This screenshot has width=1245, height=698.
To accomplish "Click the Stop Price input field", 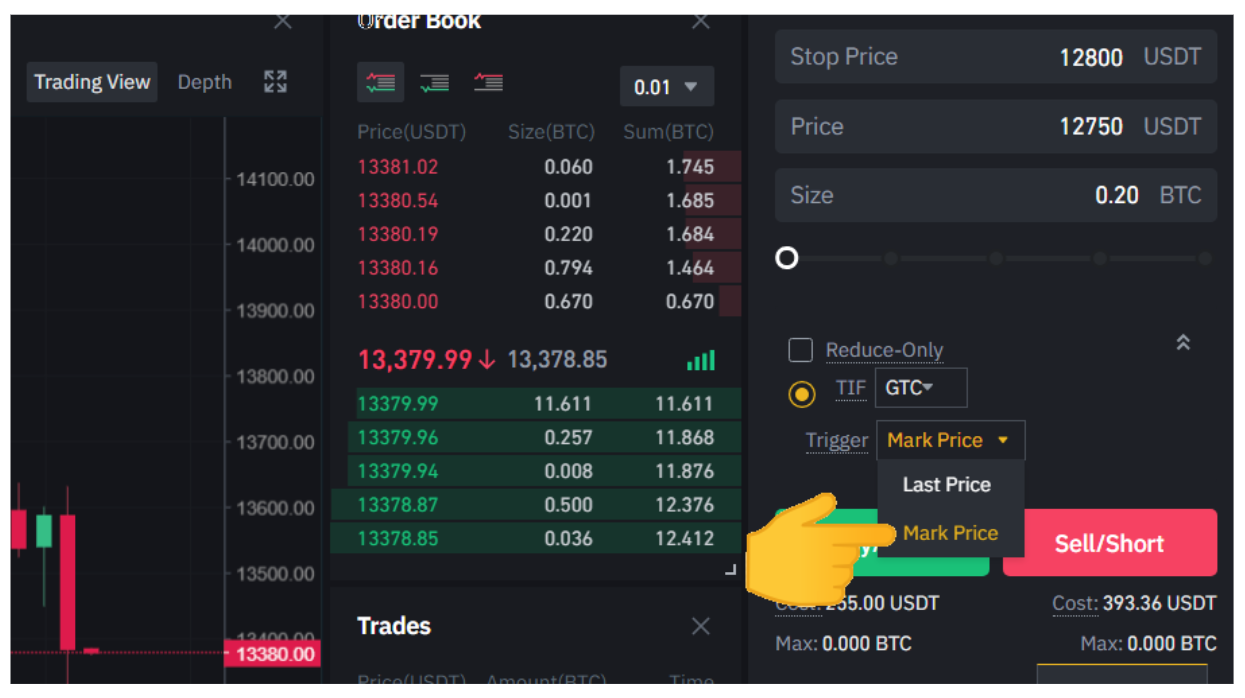I will click(995, 57).
